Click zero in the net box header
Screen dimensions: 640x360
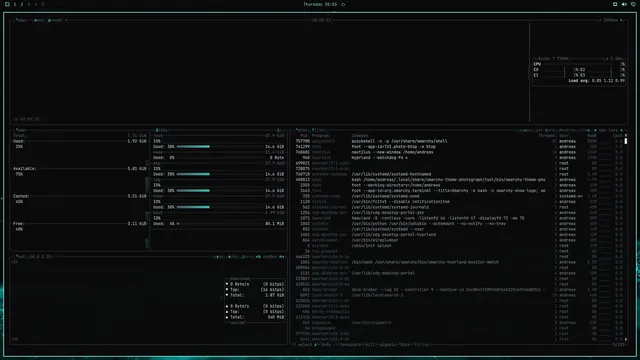point(246,257)
